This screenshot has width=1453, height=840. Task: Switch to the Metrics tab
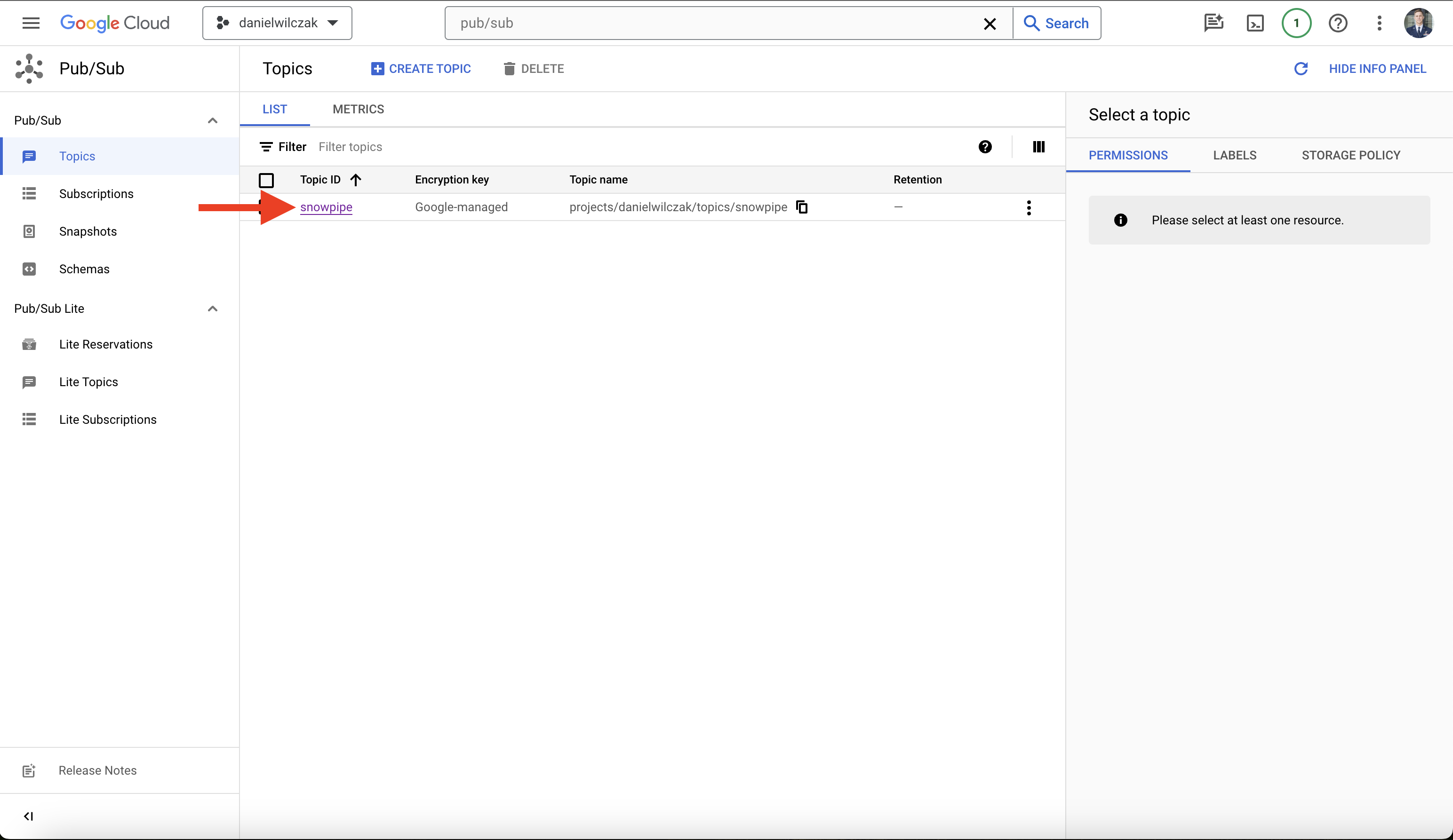coord(358,109)
